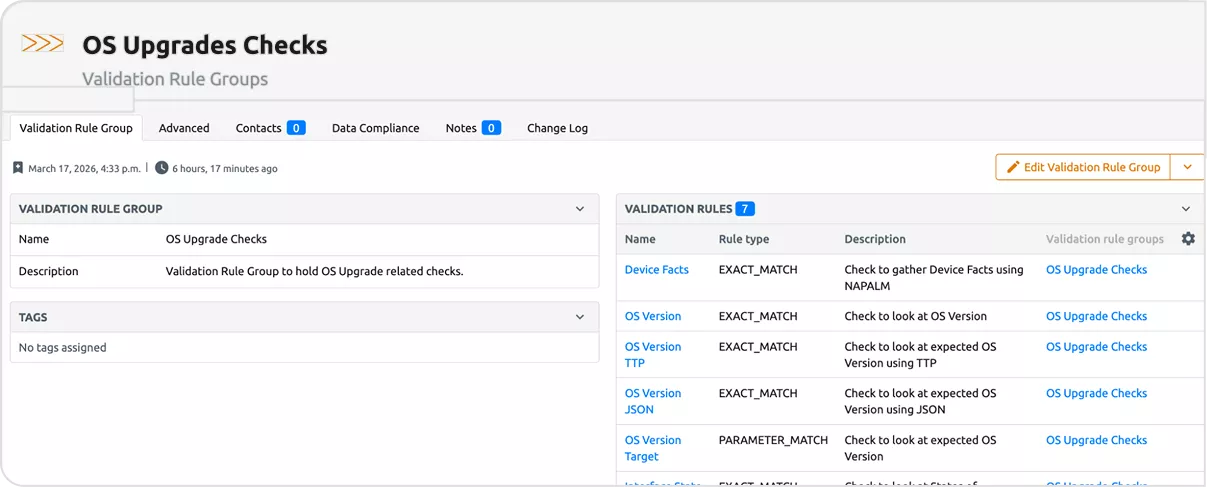Click the Validation Rules count badge
Viewport: 1207px width, 487px height.
pos(745,209)
